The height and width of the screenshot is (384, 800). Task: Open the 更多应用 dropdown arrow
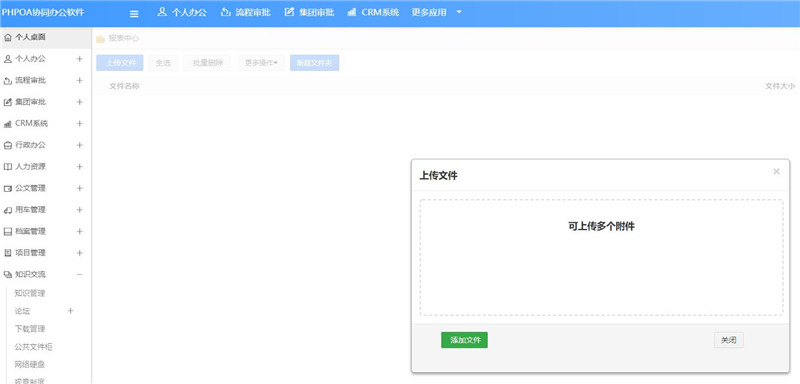(459, 12)
